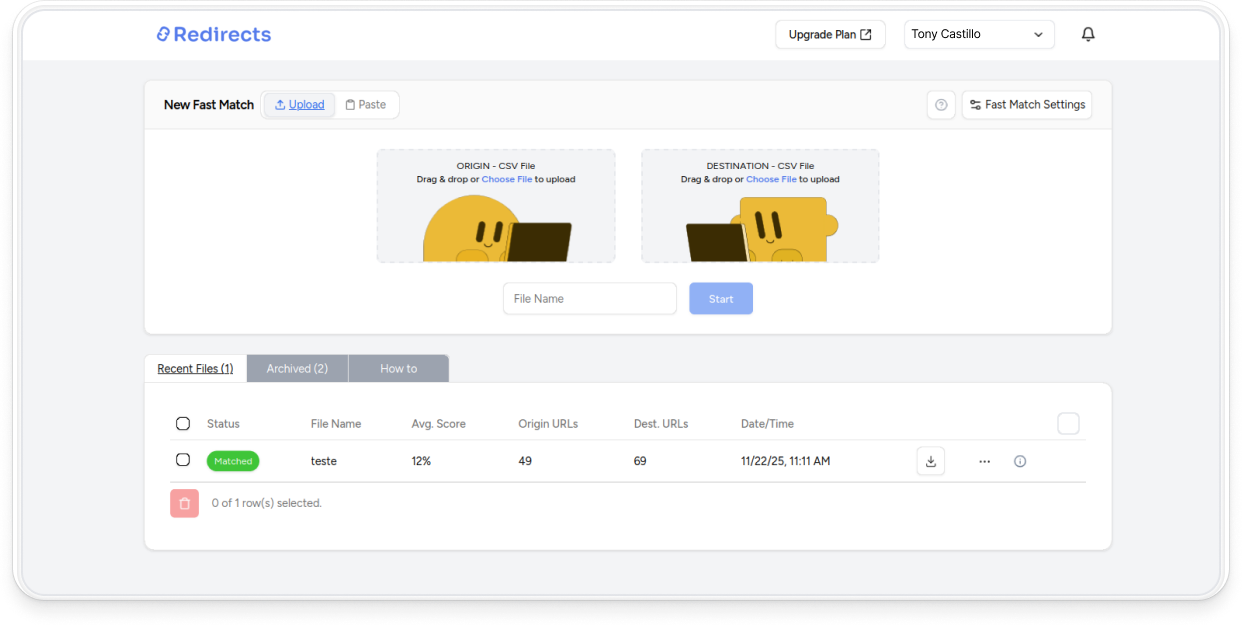Open the help question mark
Screen dimensions: 1242x625
tap(941, 104)
